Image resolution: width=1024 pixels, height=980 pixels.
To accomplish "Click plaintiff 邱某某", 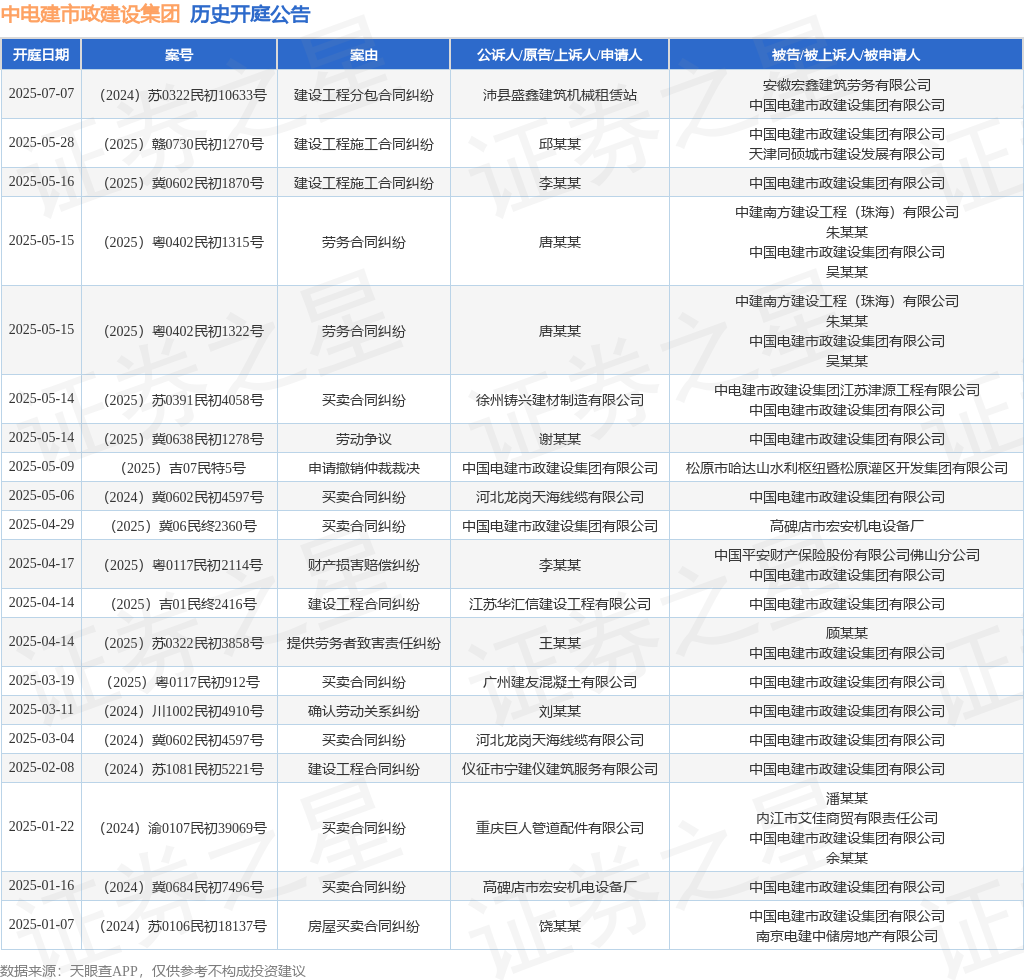I will point(560,144).
